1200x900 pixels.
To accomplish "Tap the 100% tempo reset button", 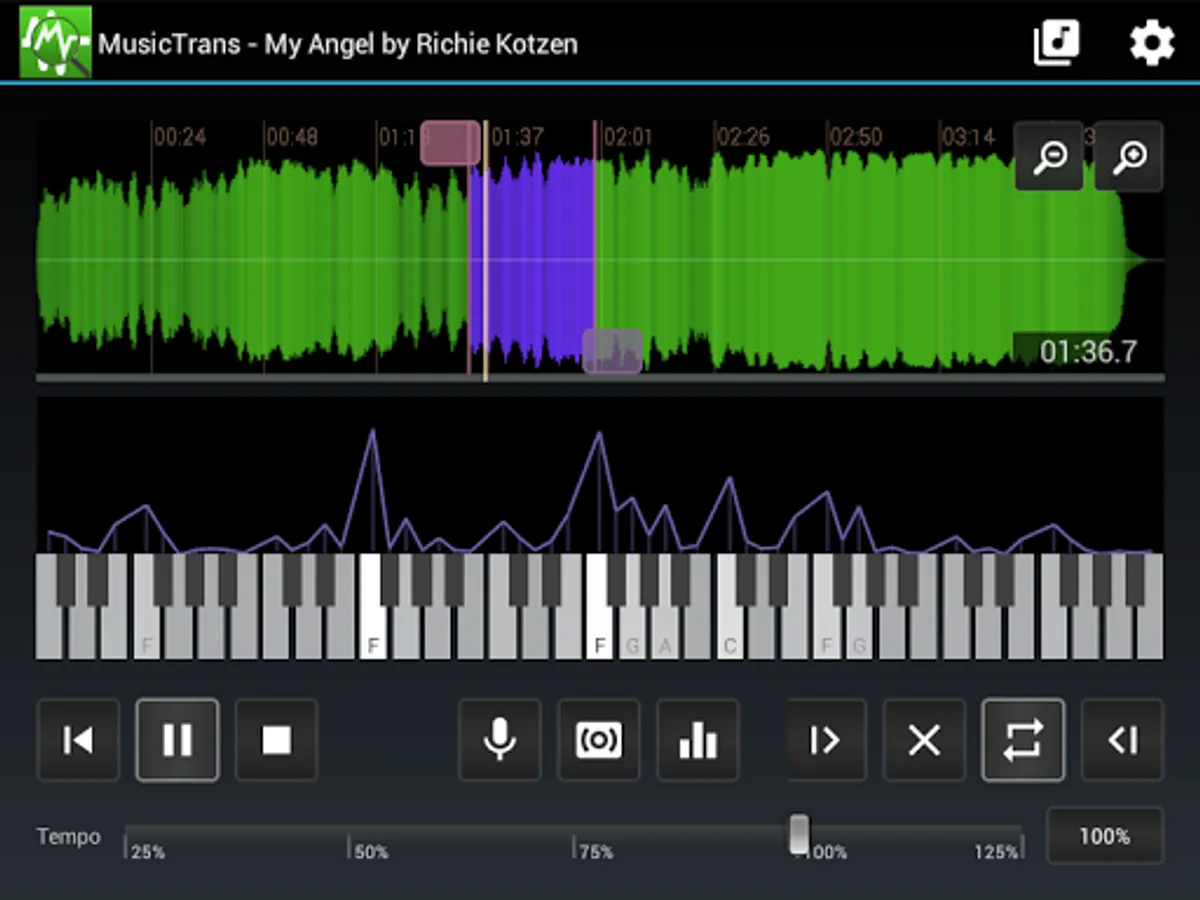I will [1105, 835].
